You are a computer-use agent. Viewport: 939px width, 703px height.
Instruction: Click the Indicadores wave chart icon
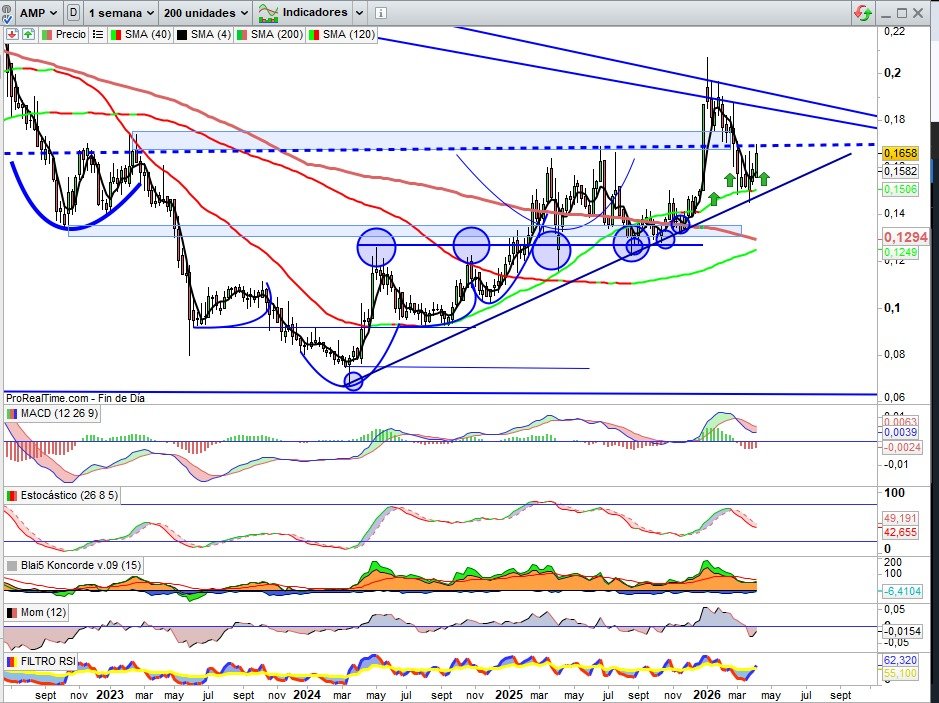[268, 13]
